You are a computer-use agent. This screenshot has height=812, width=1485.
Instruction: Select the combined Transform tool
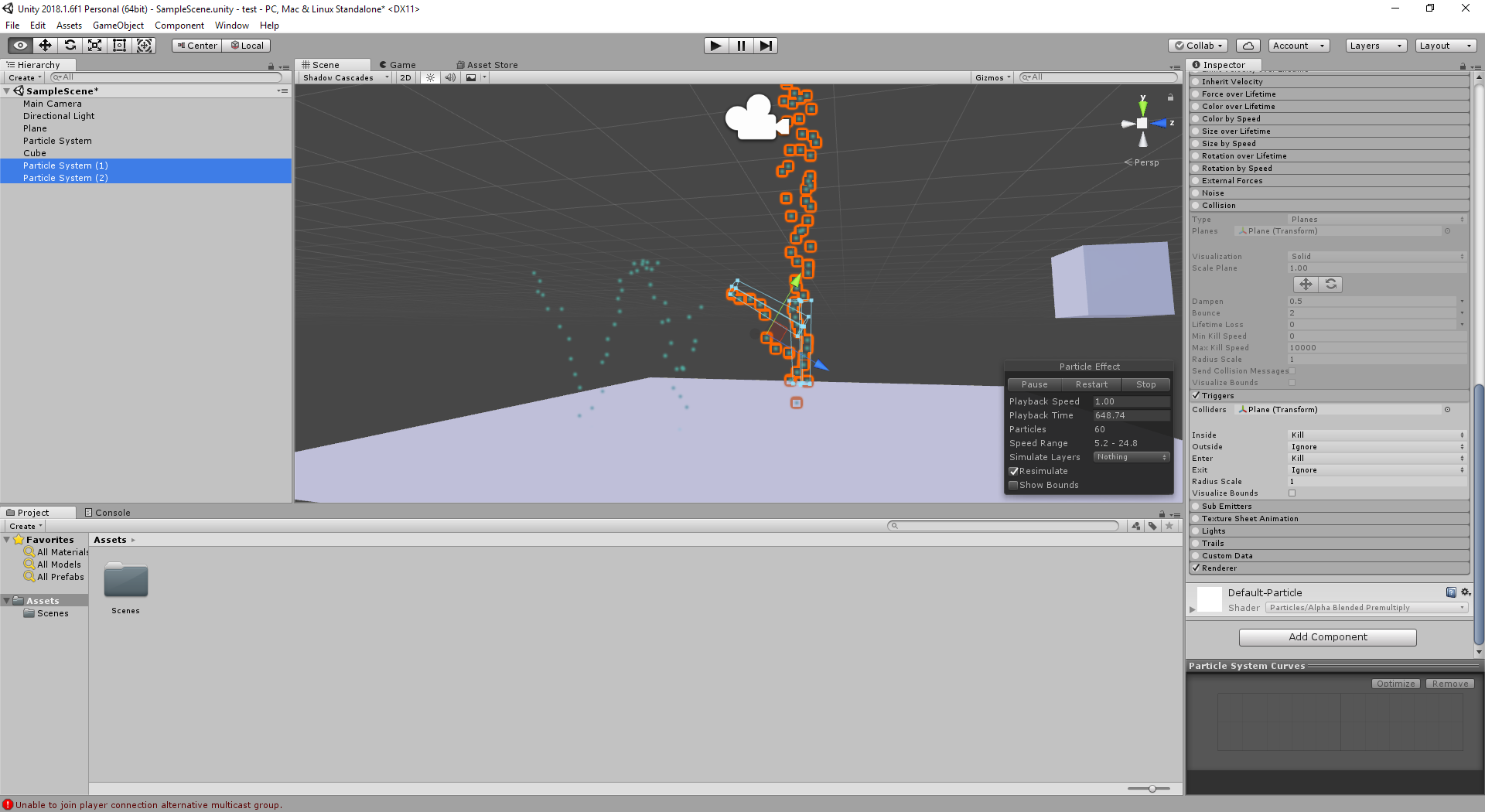[144, 46]
